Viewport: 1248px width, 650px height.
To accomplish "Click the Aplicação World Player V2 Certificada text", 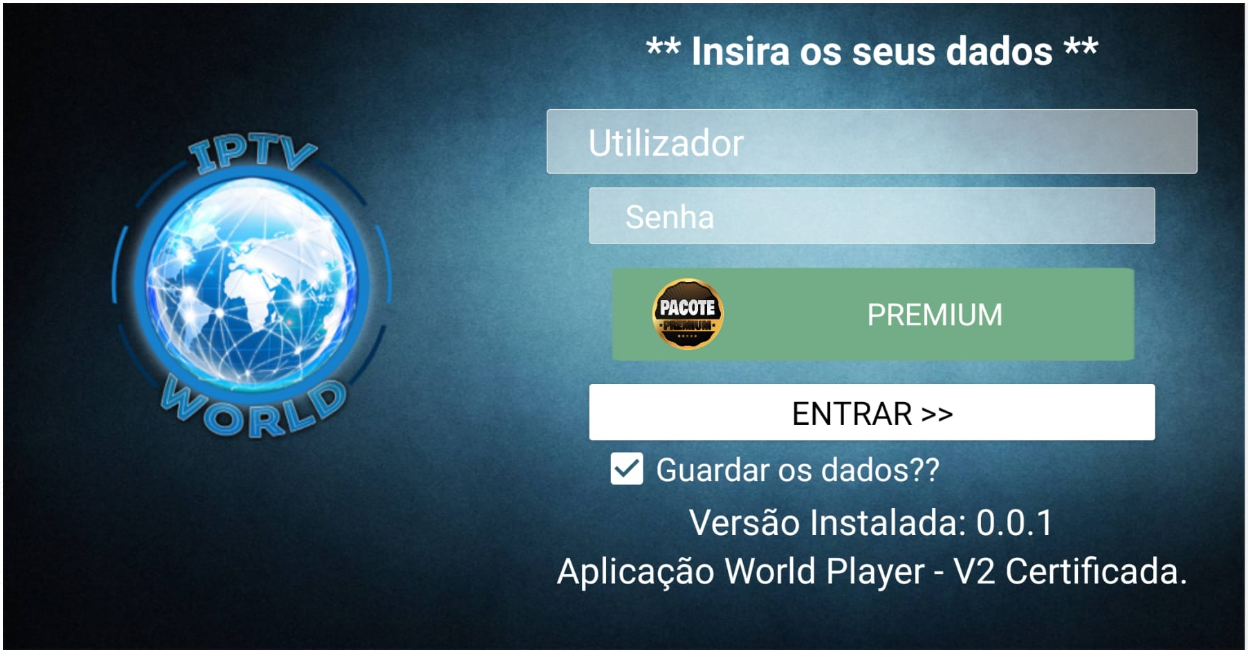I will [872, 572].
